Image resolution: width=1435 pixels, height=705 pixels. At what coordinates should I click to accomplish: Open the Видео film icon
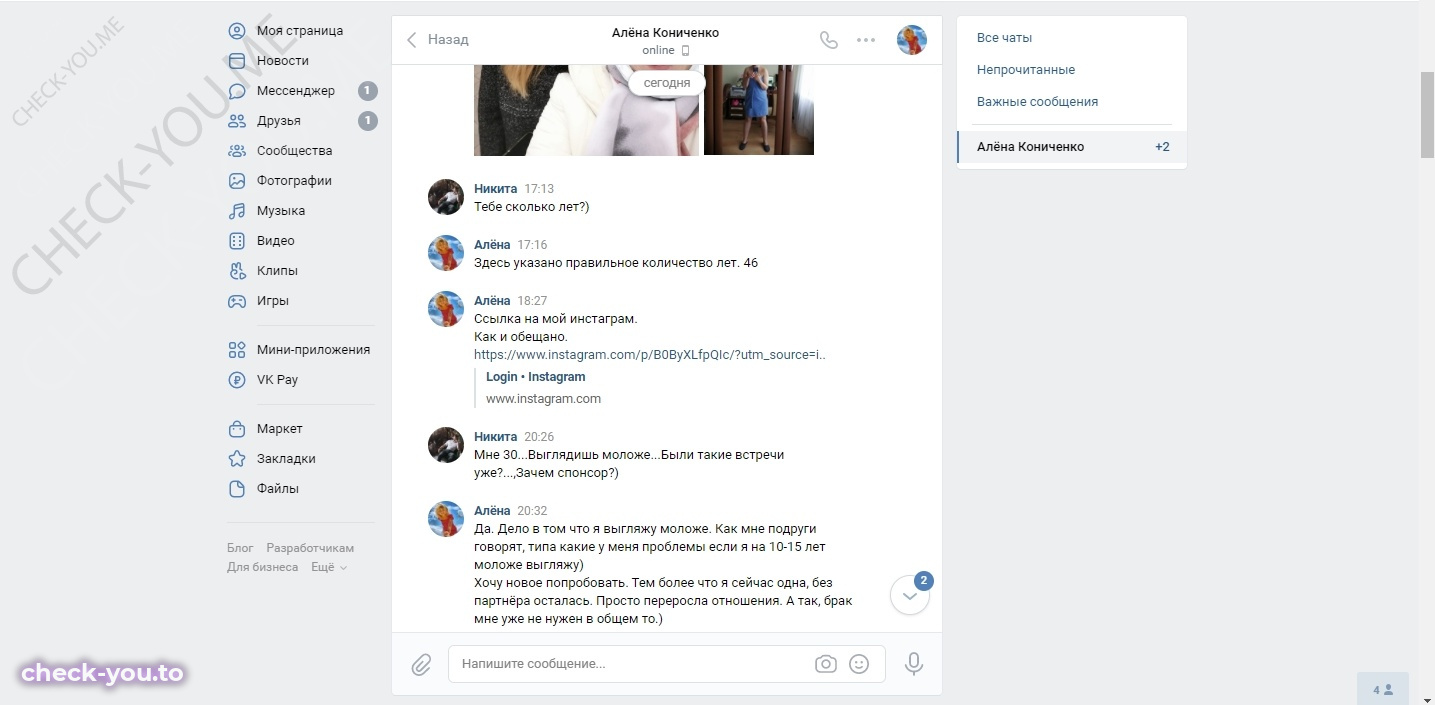coord(237,241)
